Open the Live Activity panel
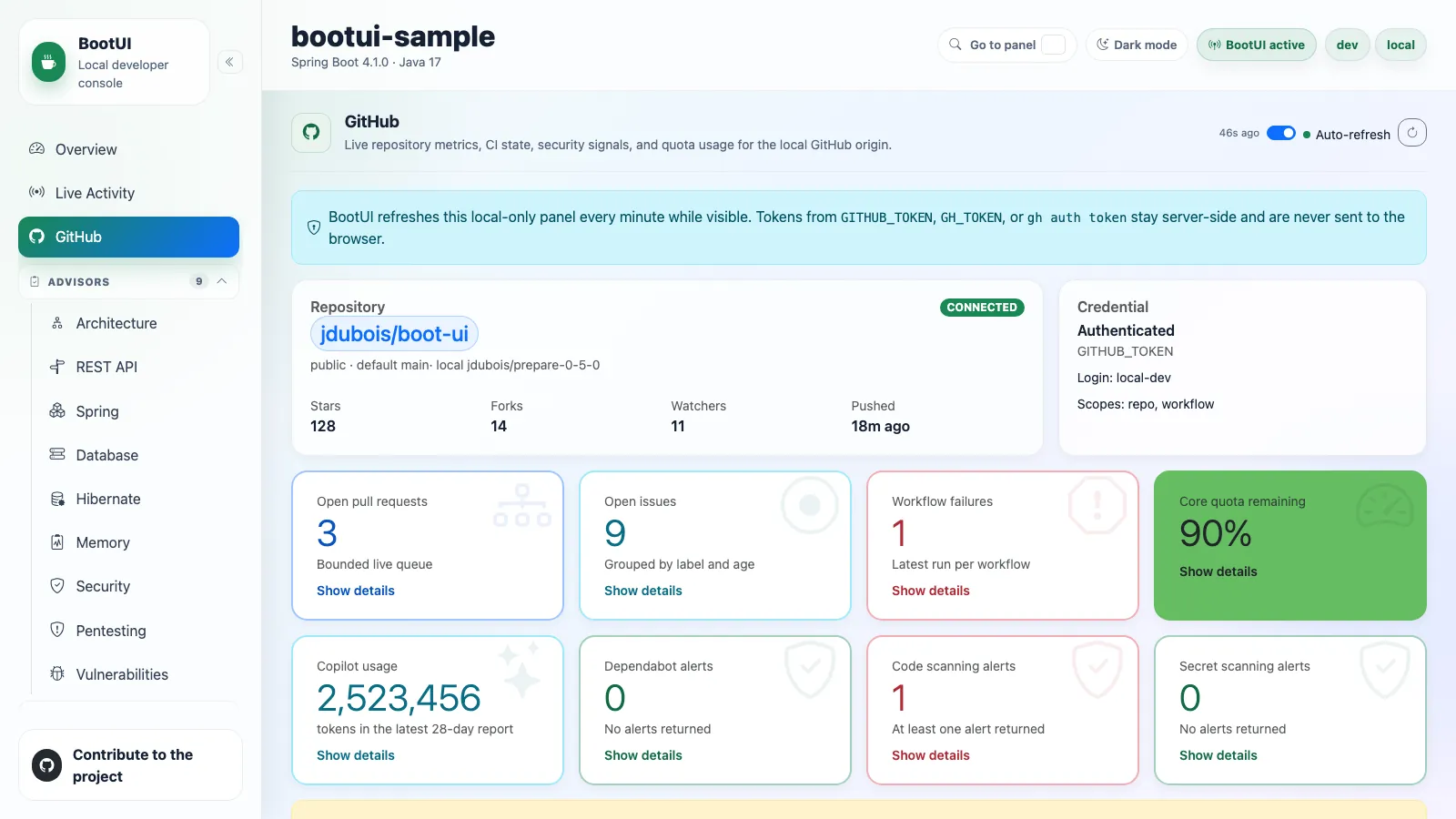The image size is (1456, 819). [x=128, y=193]
